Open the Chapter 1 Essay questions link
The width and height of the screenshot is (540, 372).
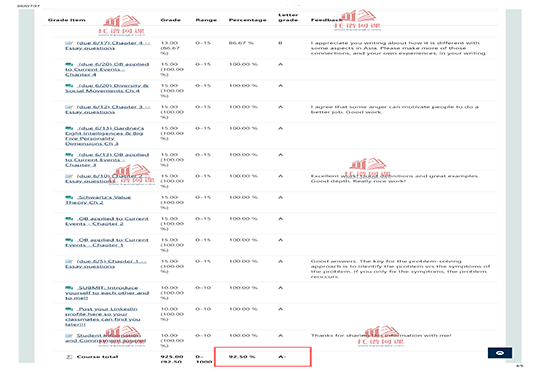click(x=106, y=264)
